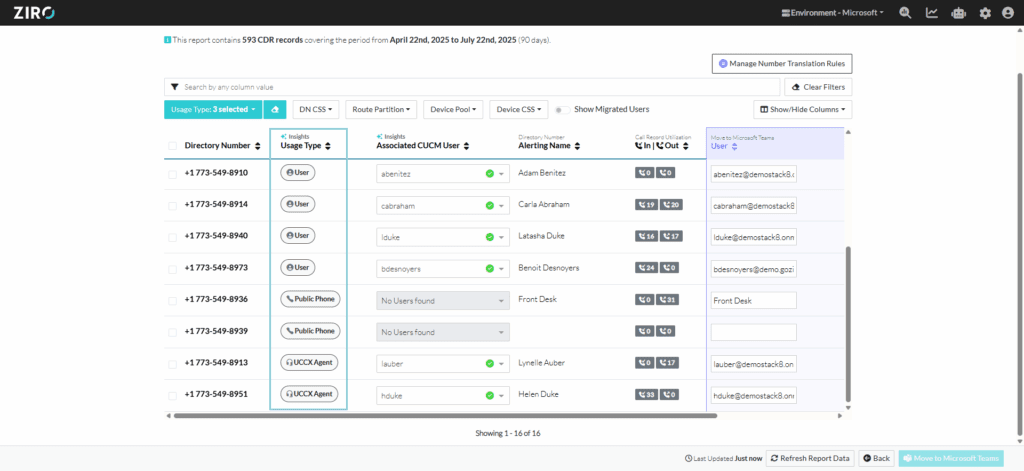Click Teams user field abenitez@demostack8
This screenshot has height=471, width=1024.
(754, 174)
